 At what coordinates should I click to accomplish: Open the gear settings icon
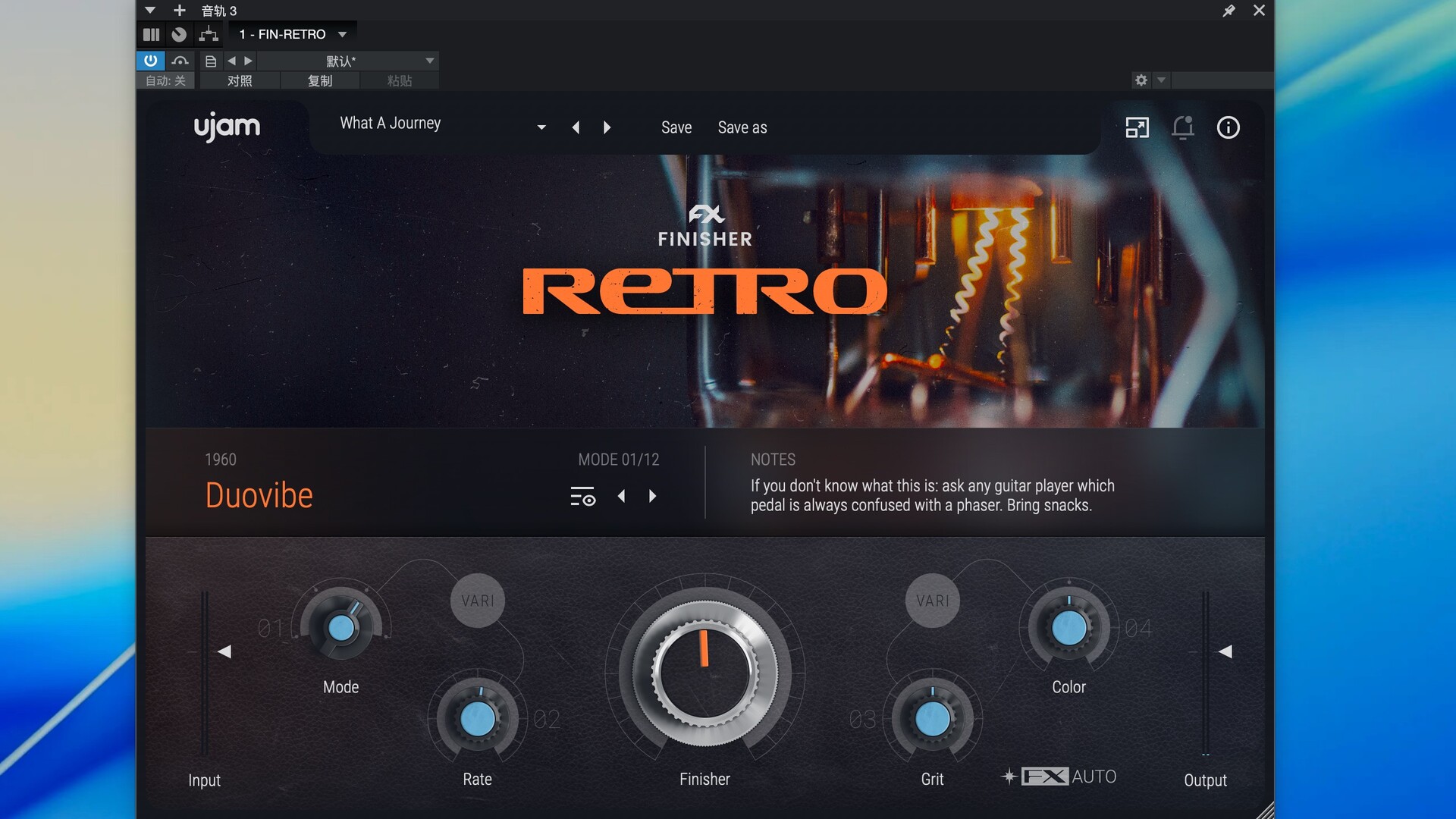pyautogui.click(x=1141, y=80)
